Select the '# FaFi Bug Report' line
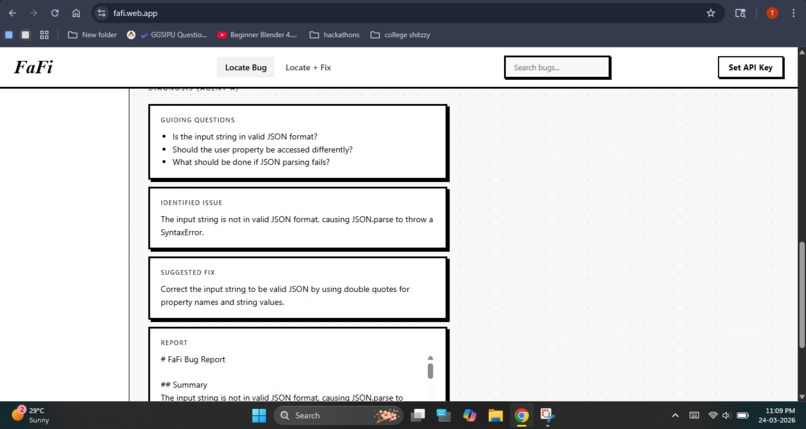The width and height of the screenshot is (806, 429). click(193, 359)
